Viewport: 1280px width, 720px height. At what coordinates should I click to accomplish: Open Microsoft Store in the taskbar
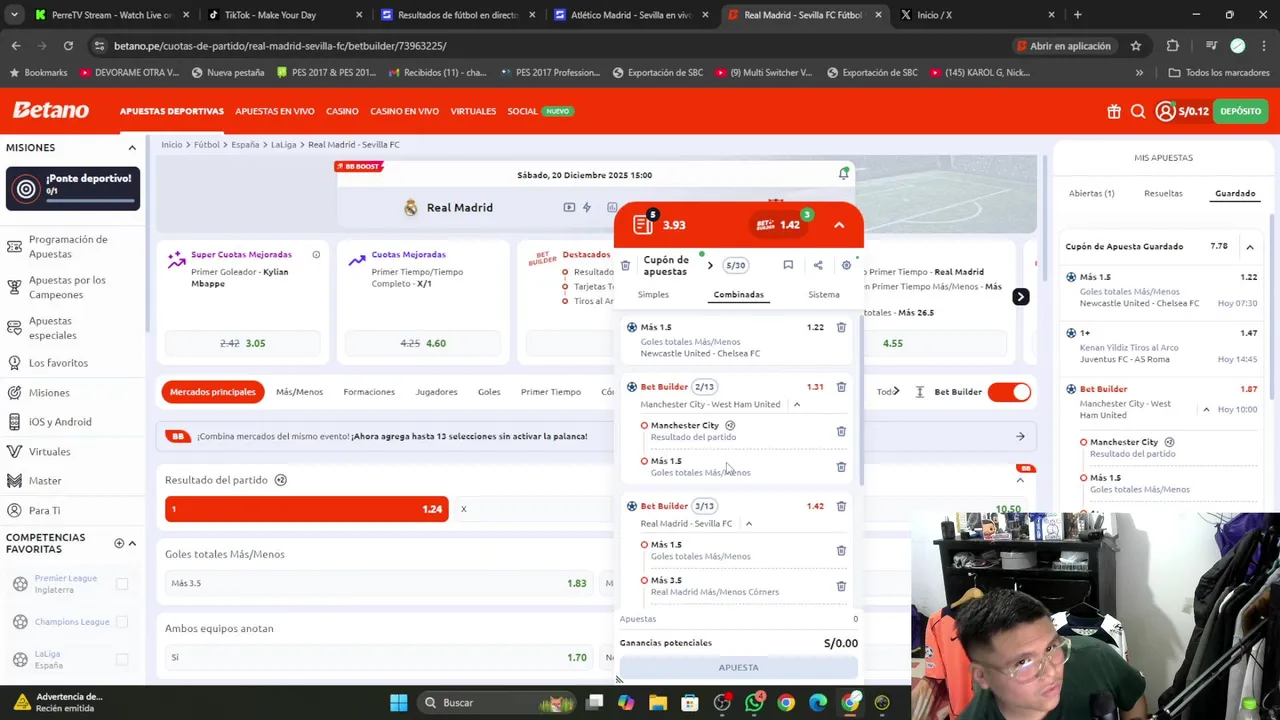tap(690, 703)
